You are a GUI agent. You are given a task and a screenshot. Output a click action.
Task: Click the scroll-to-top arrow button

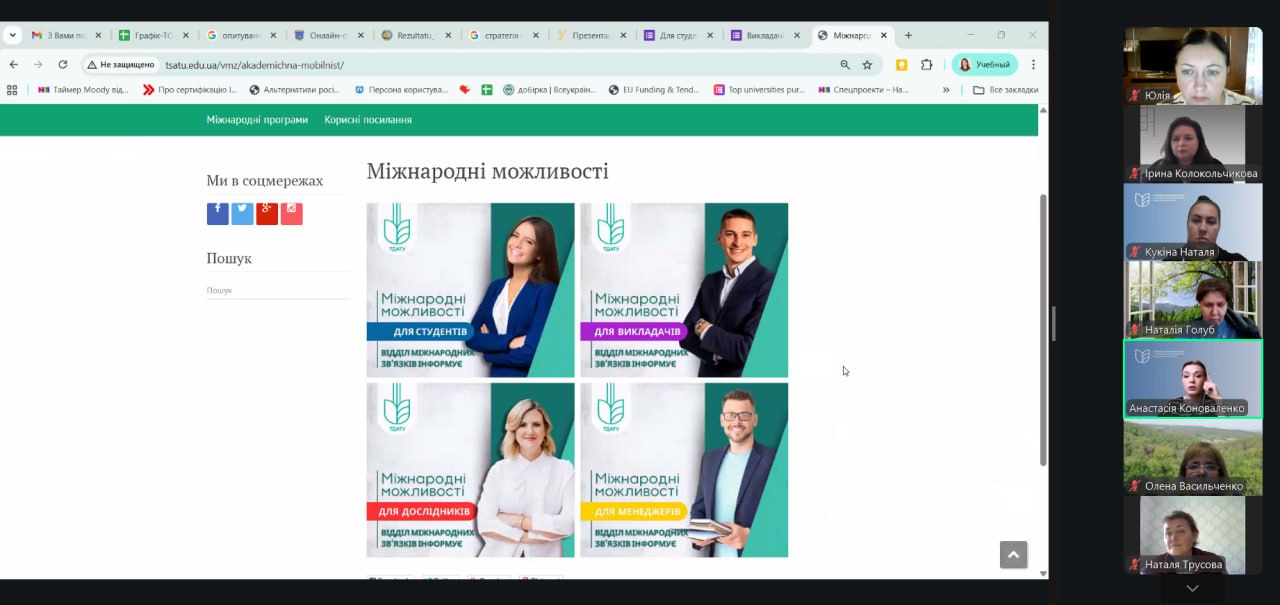1013,555
